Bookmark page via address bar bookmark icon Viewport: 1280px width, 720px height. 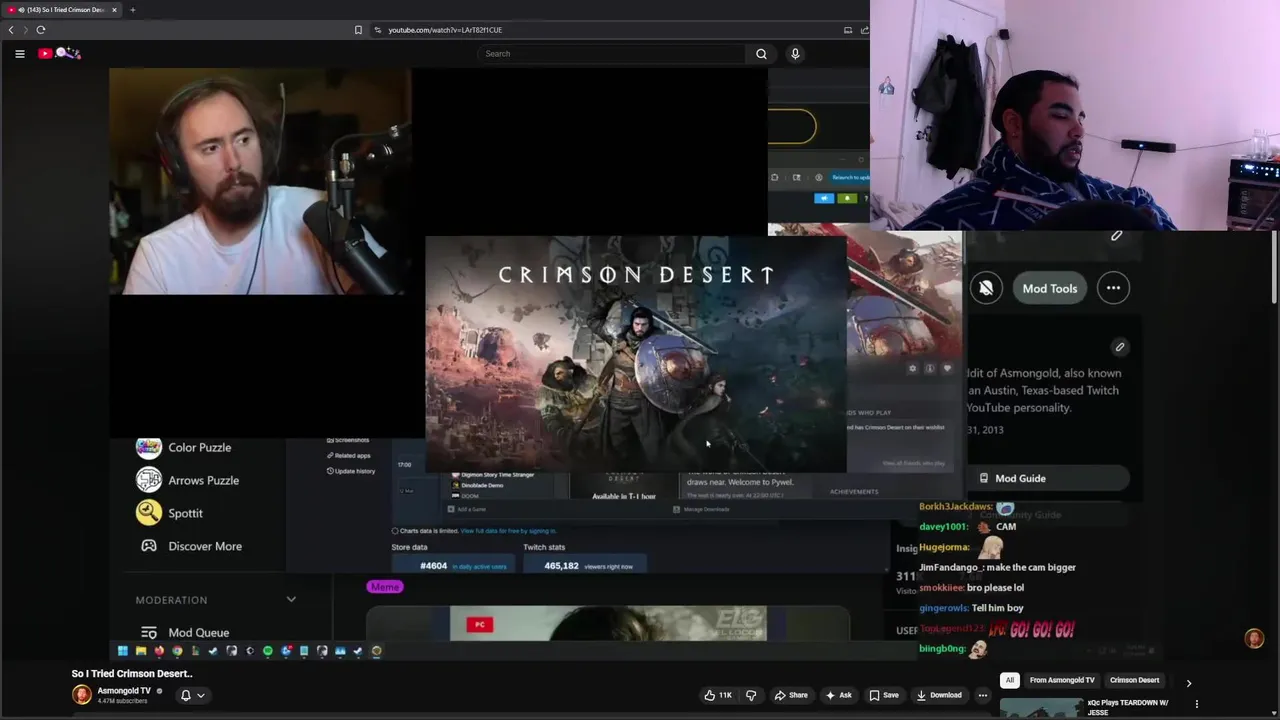(x=358, y=30)
